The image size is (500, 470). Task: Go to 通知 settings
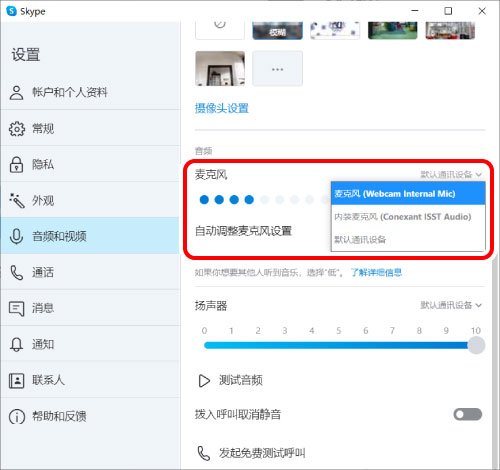[x=90, y=344]
